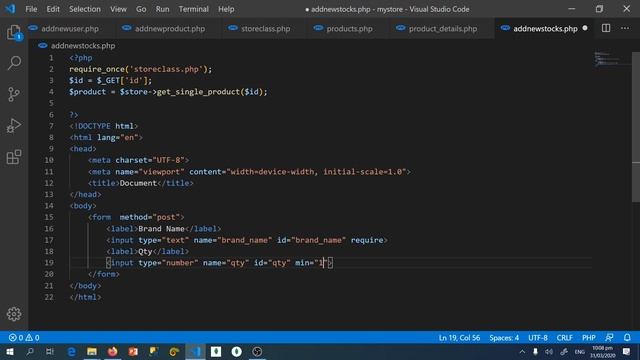This screenshot has width=640, height=360.
Task: Open the Help menu
Action: [x=226, y=9]
